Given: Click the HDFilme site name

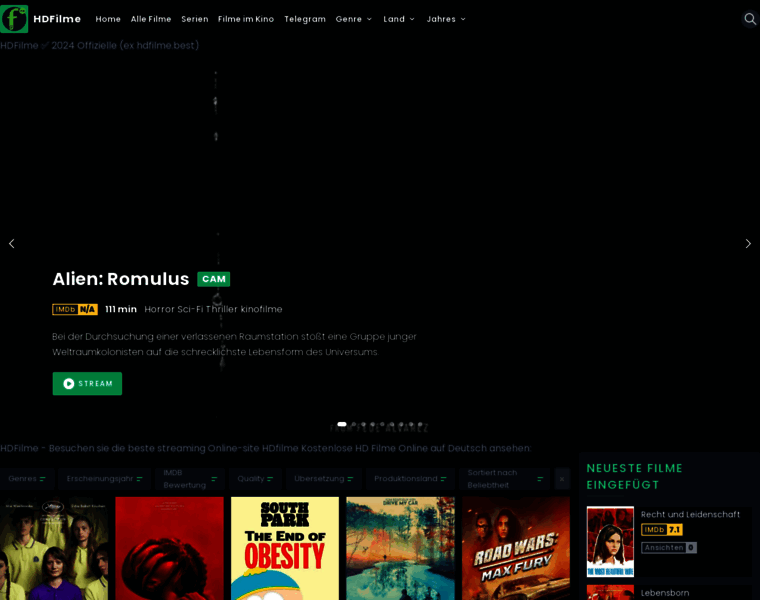Looking at the screenshot, I should [57, 19].
